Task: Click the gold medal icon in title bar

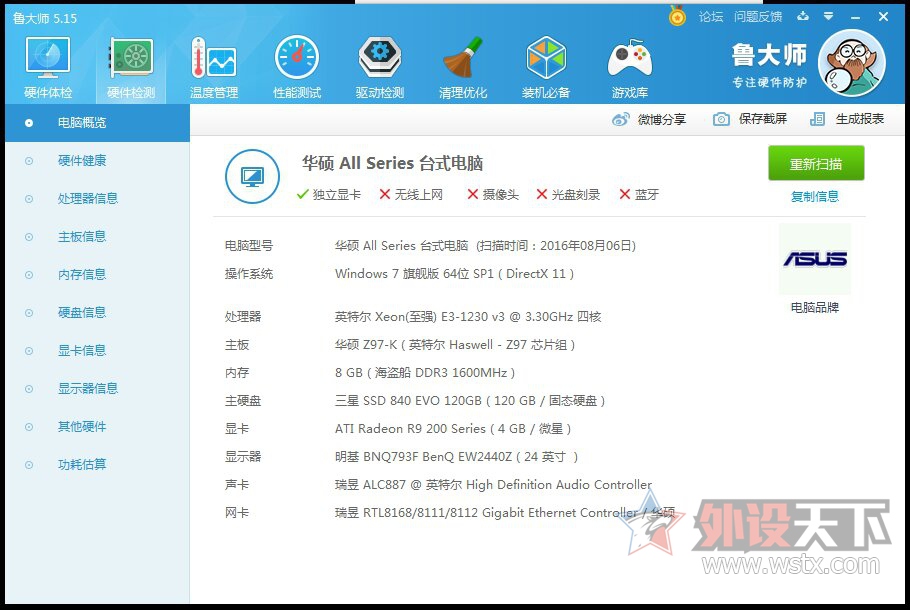Action: pyautogui.click(x=677, y=17)
